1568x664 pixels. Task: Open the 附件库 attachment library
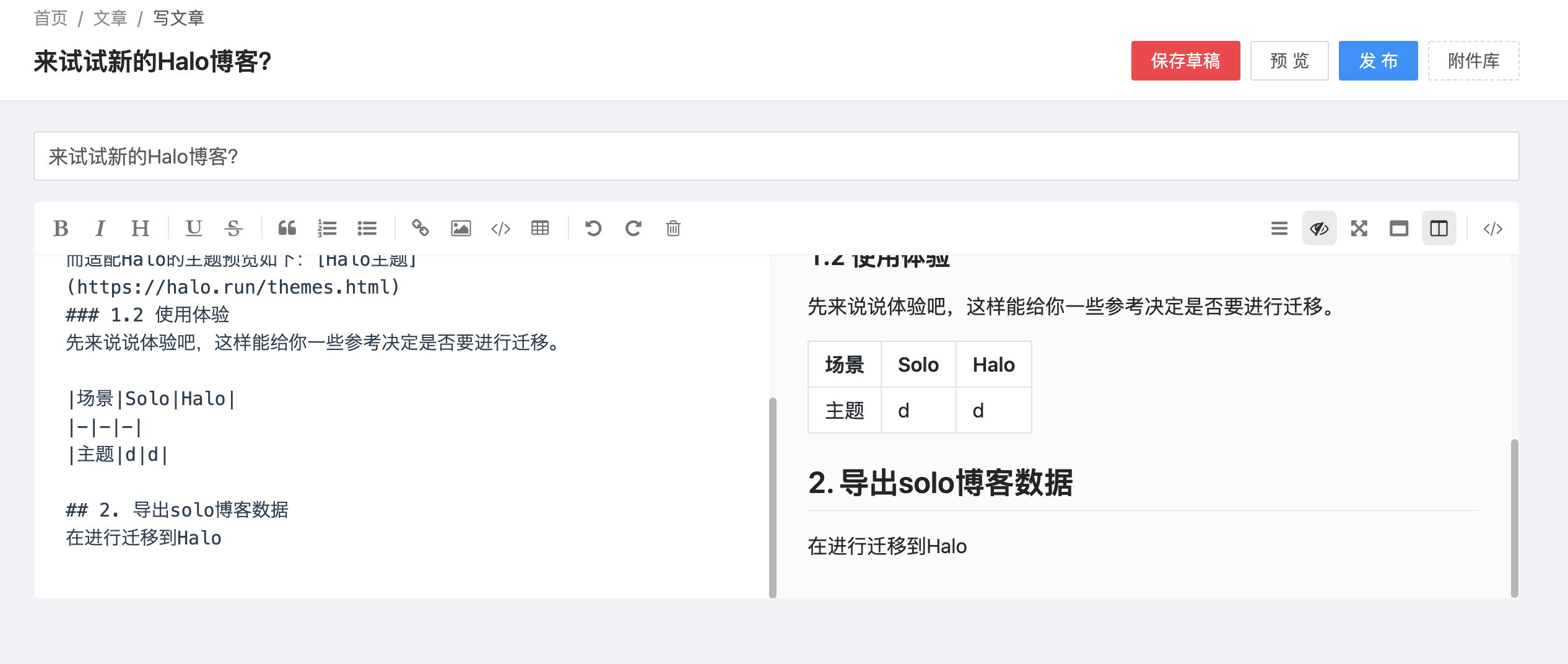tap(1474, 61)
